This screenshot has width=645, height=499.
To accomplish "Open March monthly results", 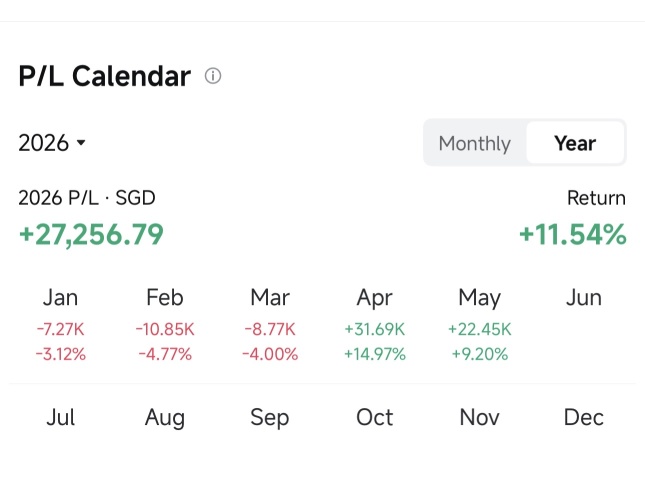I will coord(270,325).
